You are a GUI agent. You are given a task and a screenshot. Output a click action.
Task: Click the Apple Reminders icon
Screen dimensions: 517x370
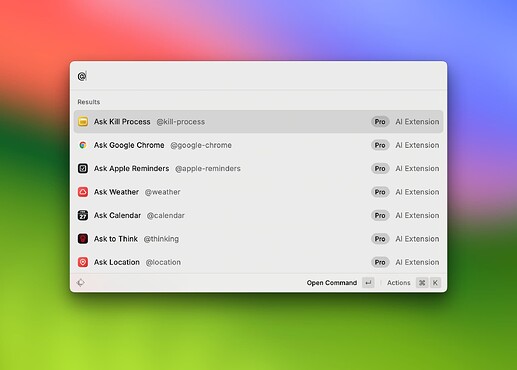(x=83, y=168)
